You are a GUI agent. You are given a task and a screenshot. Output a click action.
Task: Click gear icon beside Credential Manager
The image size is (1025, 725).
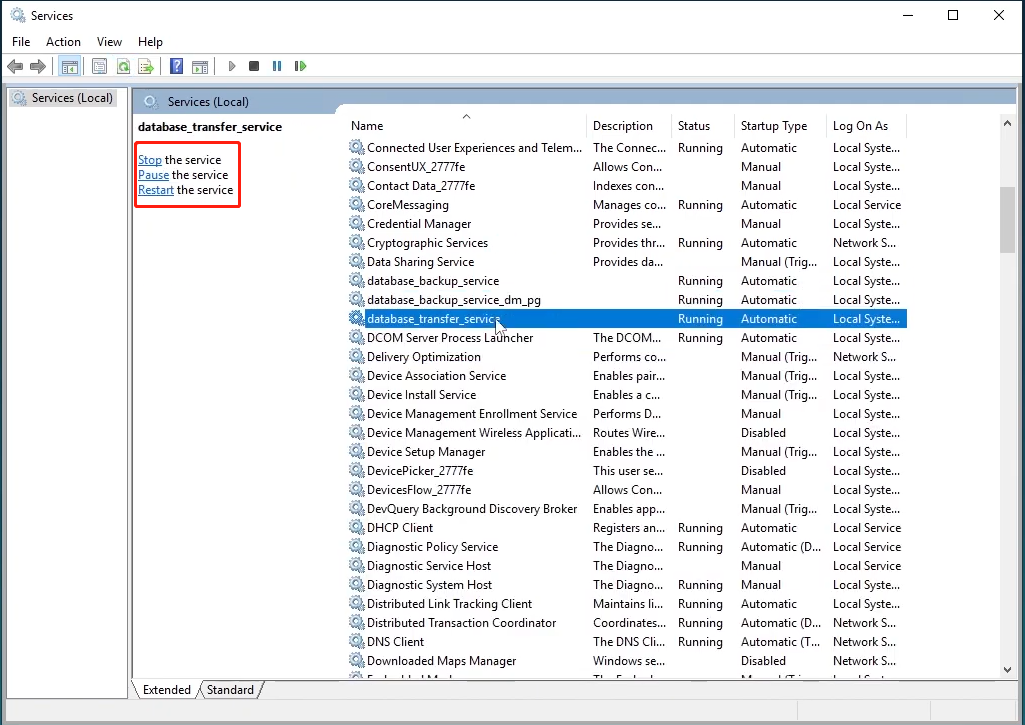click(356, 224)
